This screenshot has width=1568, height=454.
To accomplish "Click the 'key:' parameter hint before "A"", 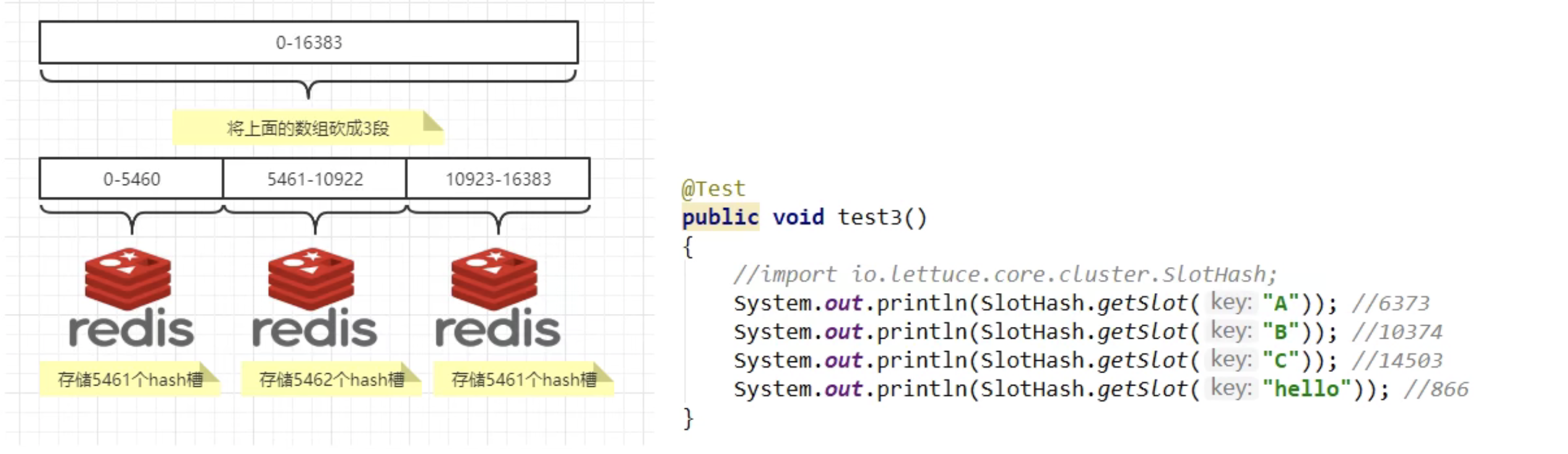I will coord(1231,302).
